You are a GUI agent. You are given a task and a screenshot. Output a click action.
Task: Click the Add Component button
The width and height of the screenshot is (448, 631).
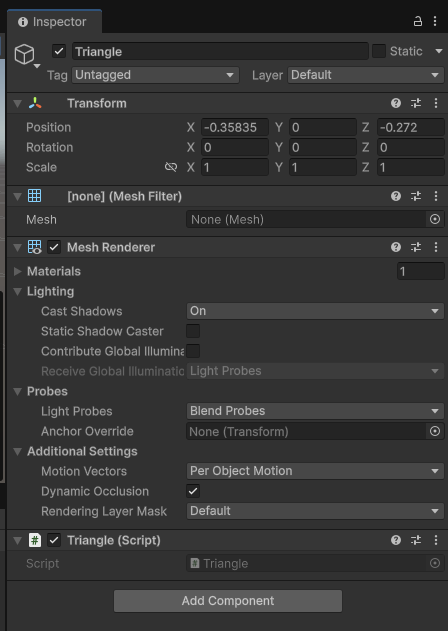[x=228, y=601]
